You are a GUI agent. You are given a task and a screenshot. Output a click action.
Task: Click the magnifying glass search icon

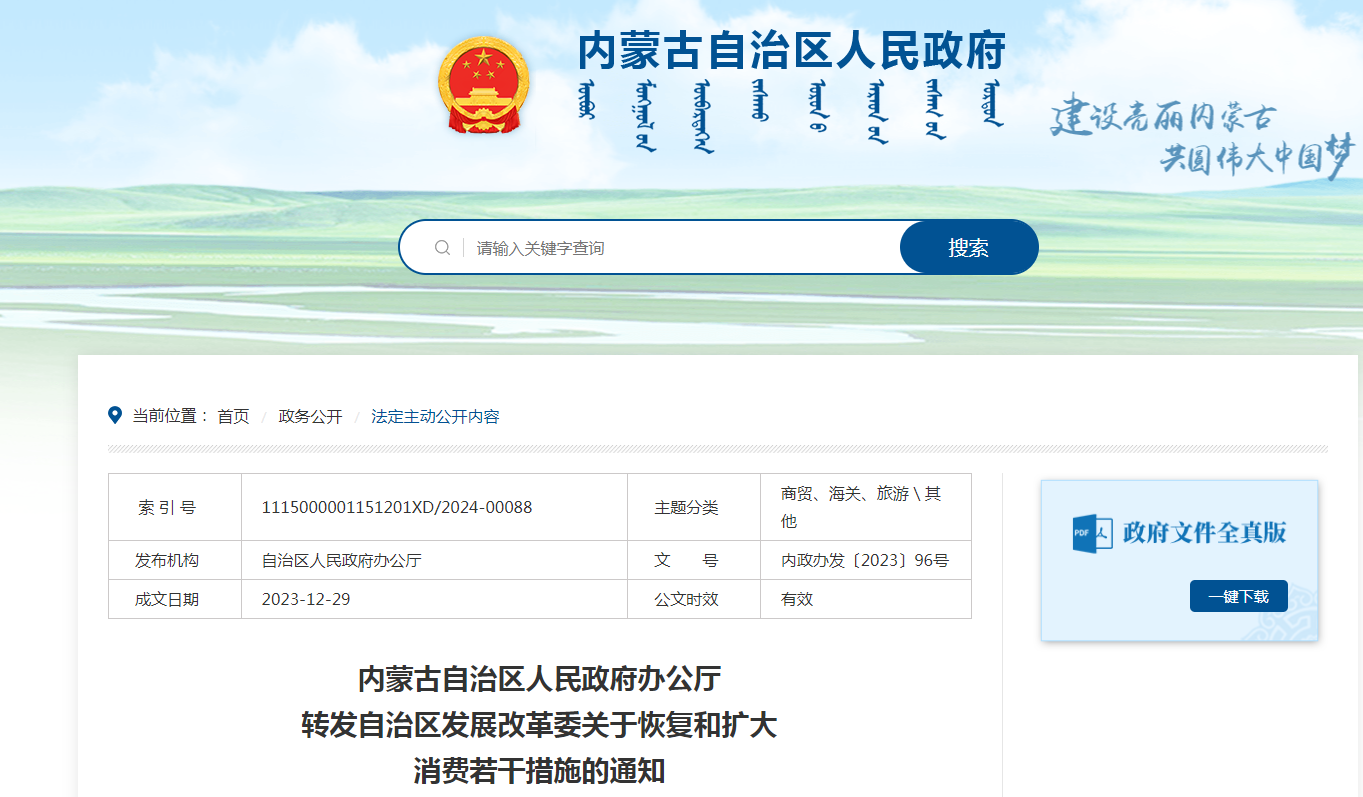point(442,248)
